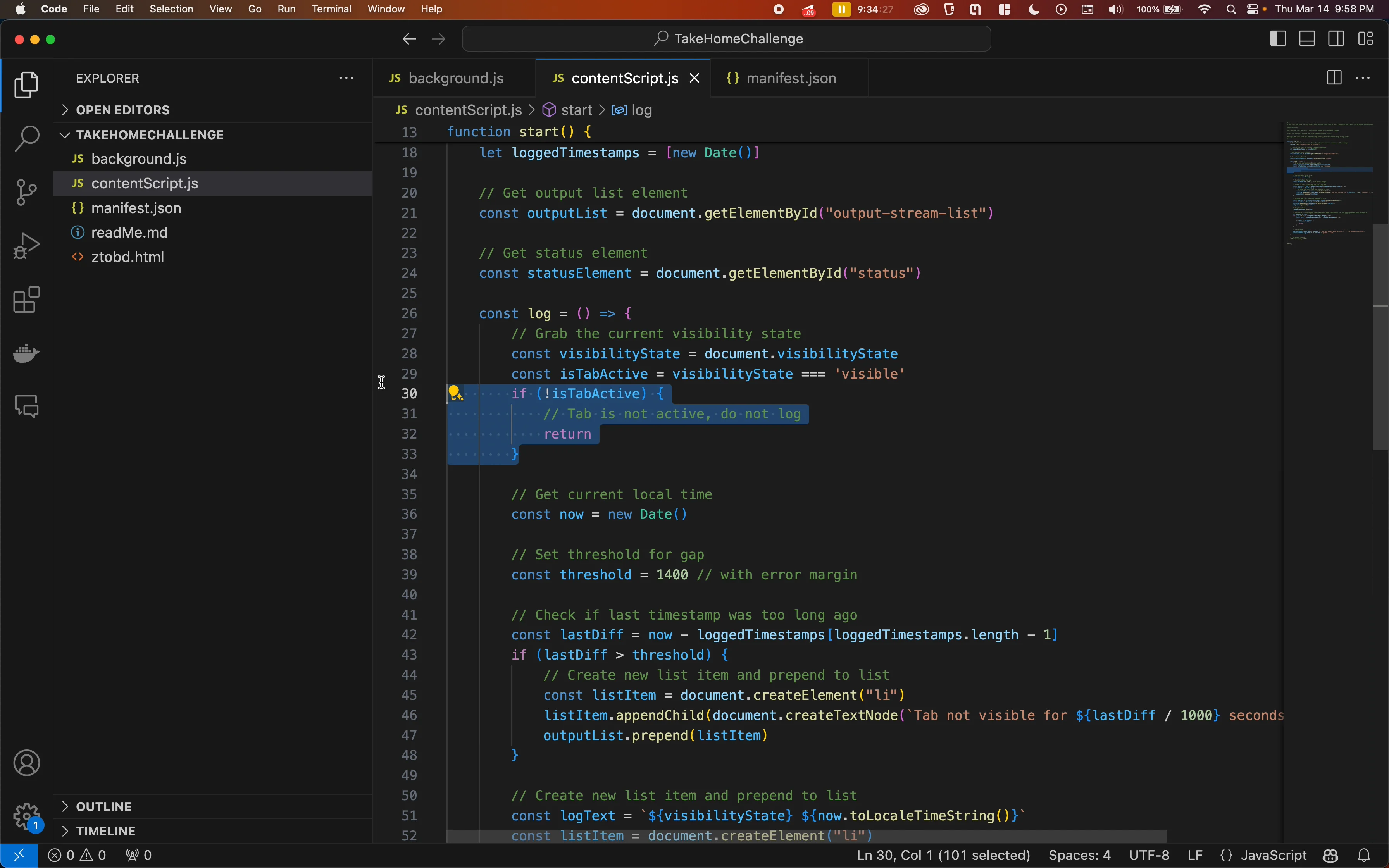This screenshot has height=868, width=1389.
Task: Expand the Open Editors section
Action: 212,110
